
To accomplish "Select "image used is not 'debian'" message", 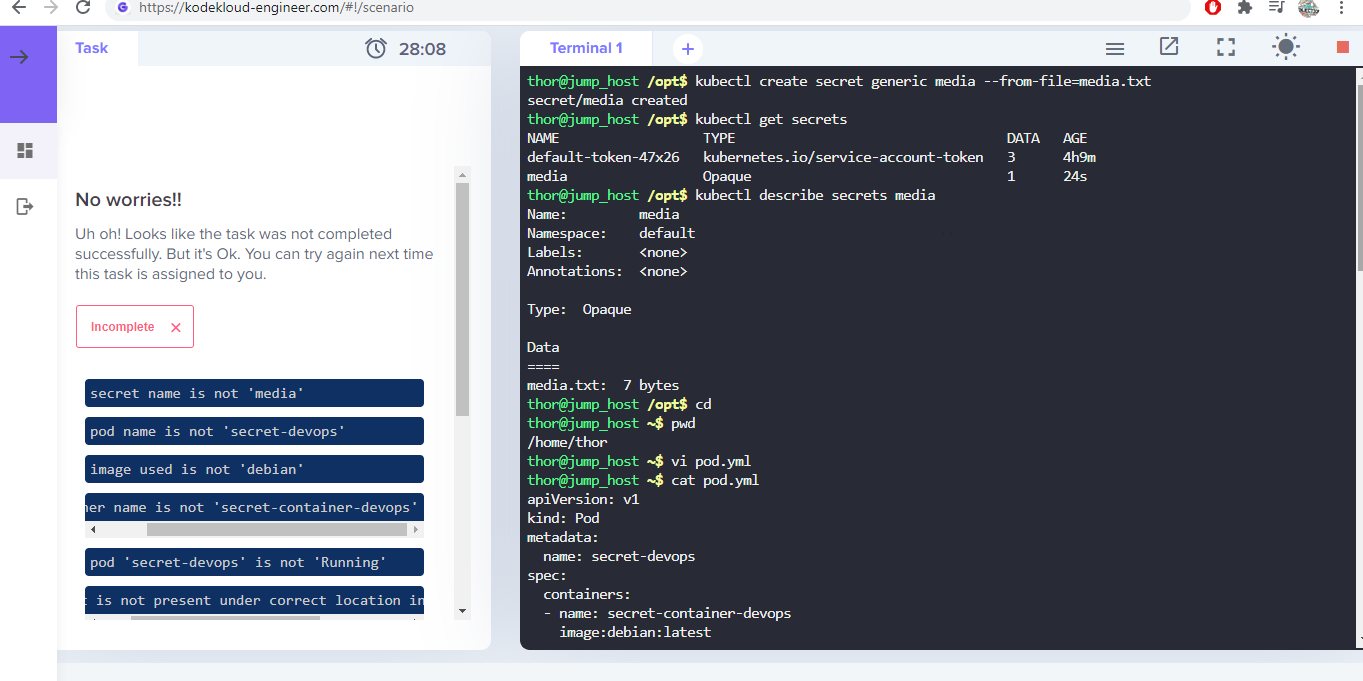I will click(254, 469).
